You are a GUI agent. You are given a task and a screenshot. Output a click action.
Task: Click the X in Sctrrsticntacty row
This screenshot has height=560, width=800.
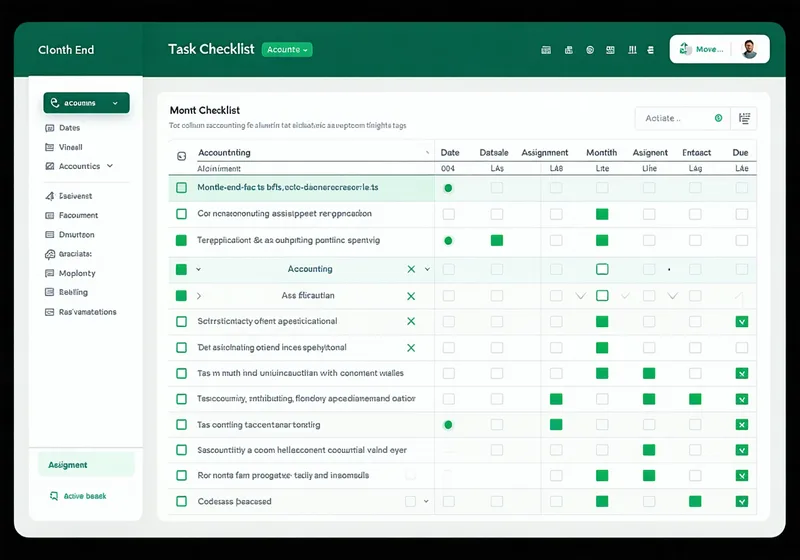pyautogui.click(x=411, y=321)
